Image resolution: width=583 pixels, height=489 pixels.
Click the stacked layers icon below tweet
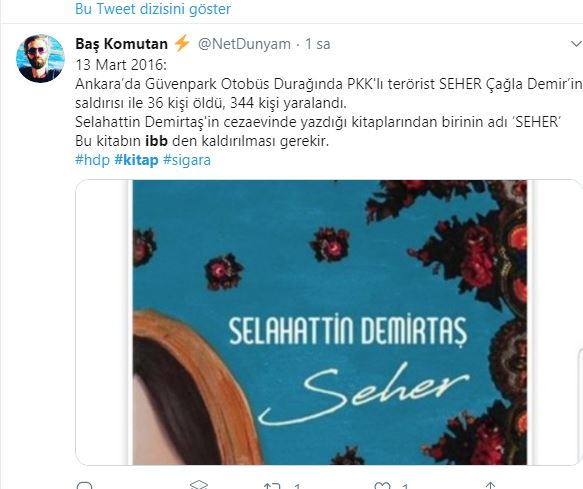pyautogui.click(x=199, y=485)
